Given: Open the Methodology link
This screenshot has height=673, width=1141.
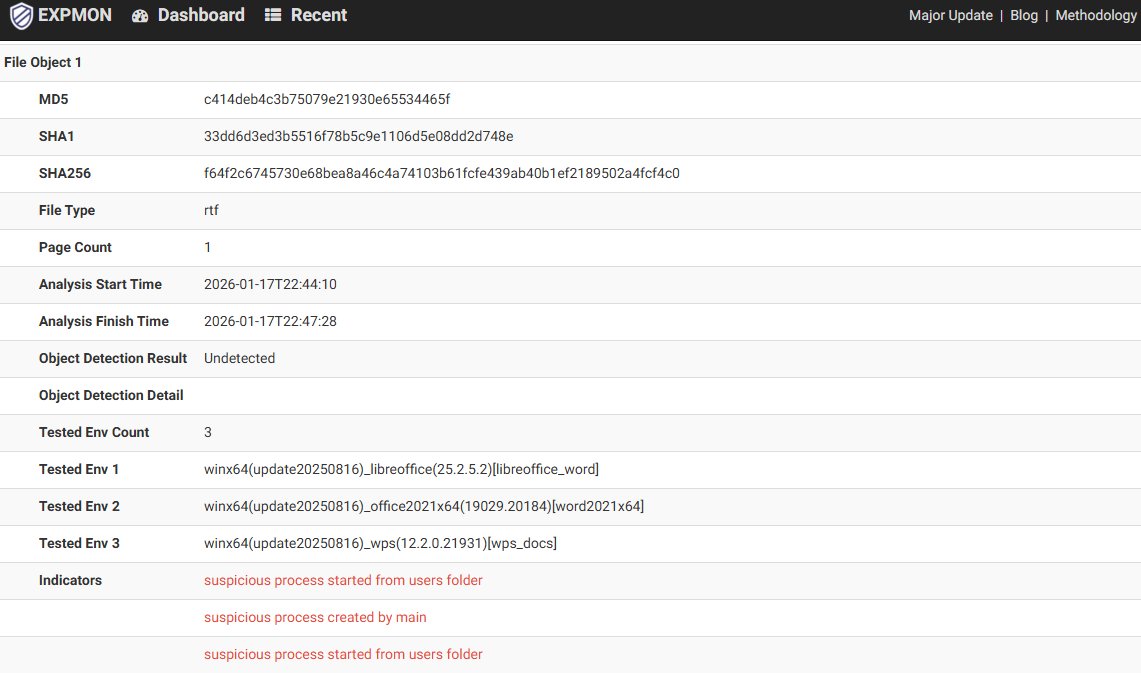Looking at the screenshot, I should [x=1096, y=15].
